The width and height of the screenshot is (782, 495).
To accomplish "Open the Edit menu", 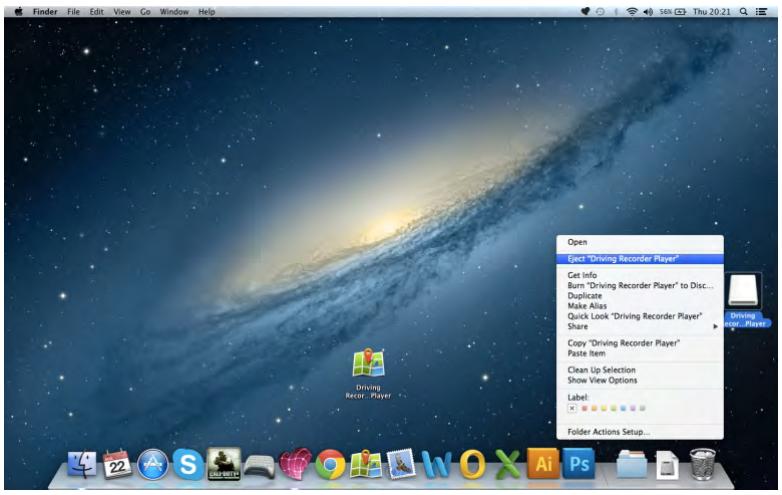I will [96, 11].
